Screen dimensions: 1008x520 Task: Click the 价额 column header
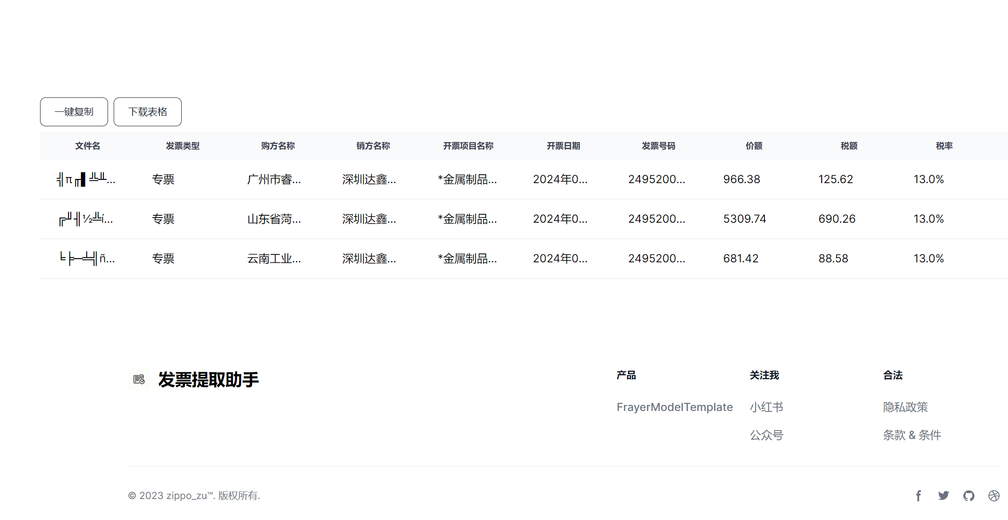pyautogui.click(x=753, y=146)
